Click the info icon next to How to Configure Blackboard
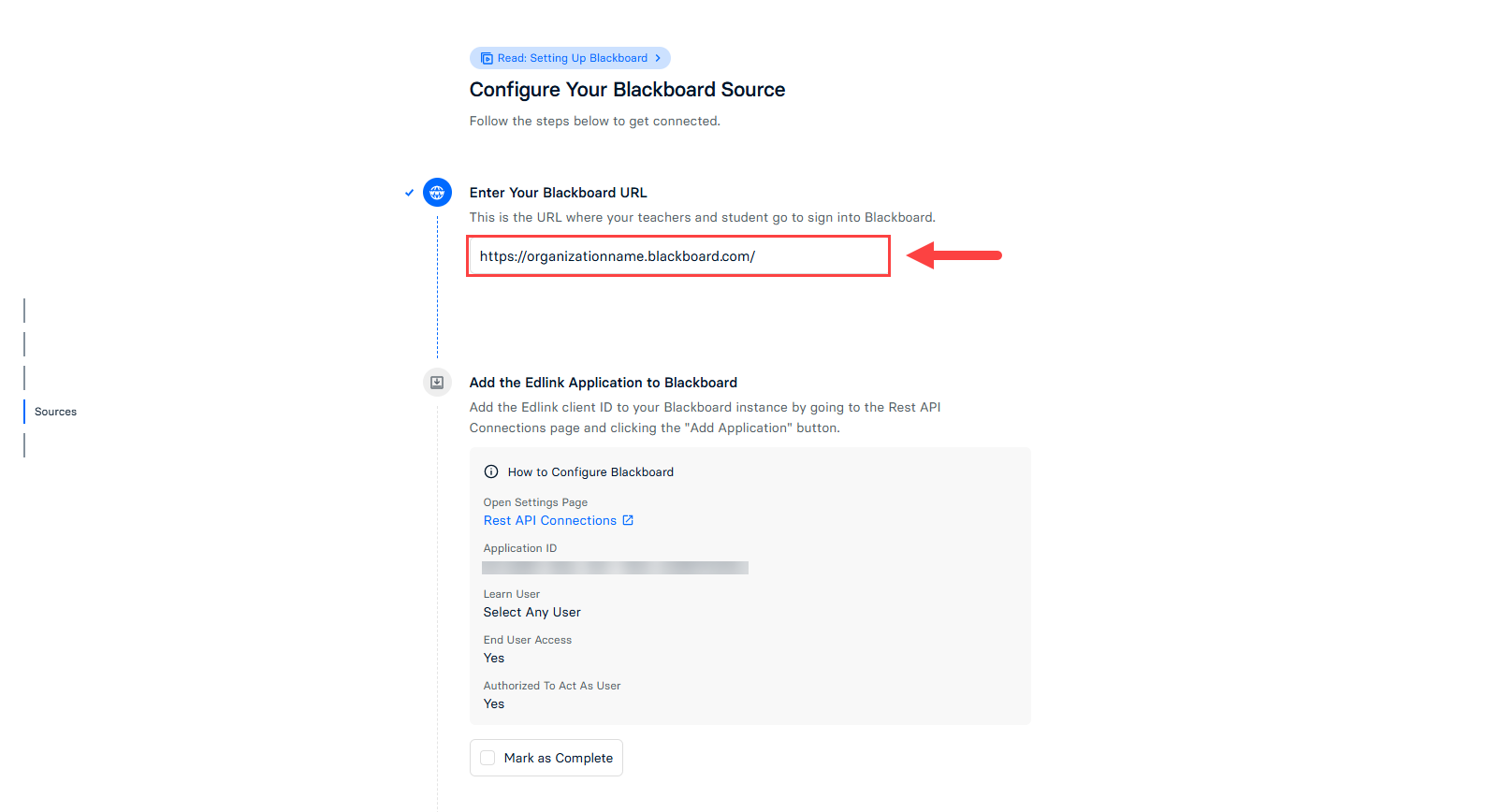This screenshot has width=1499, height=812. coord(491,471)
